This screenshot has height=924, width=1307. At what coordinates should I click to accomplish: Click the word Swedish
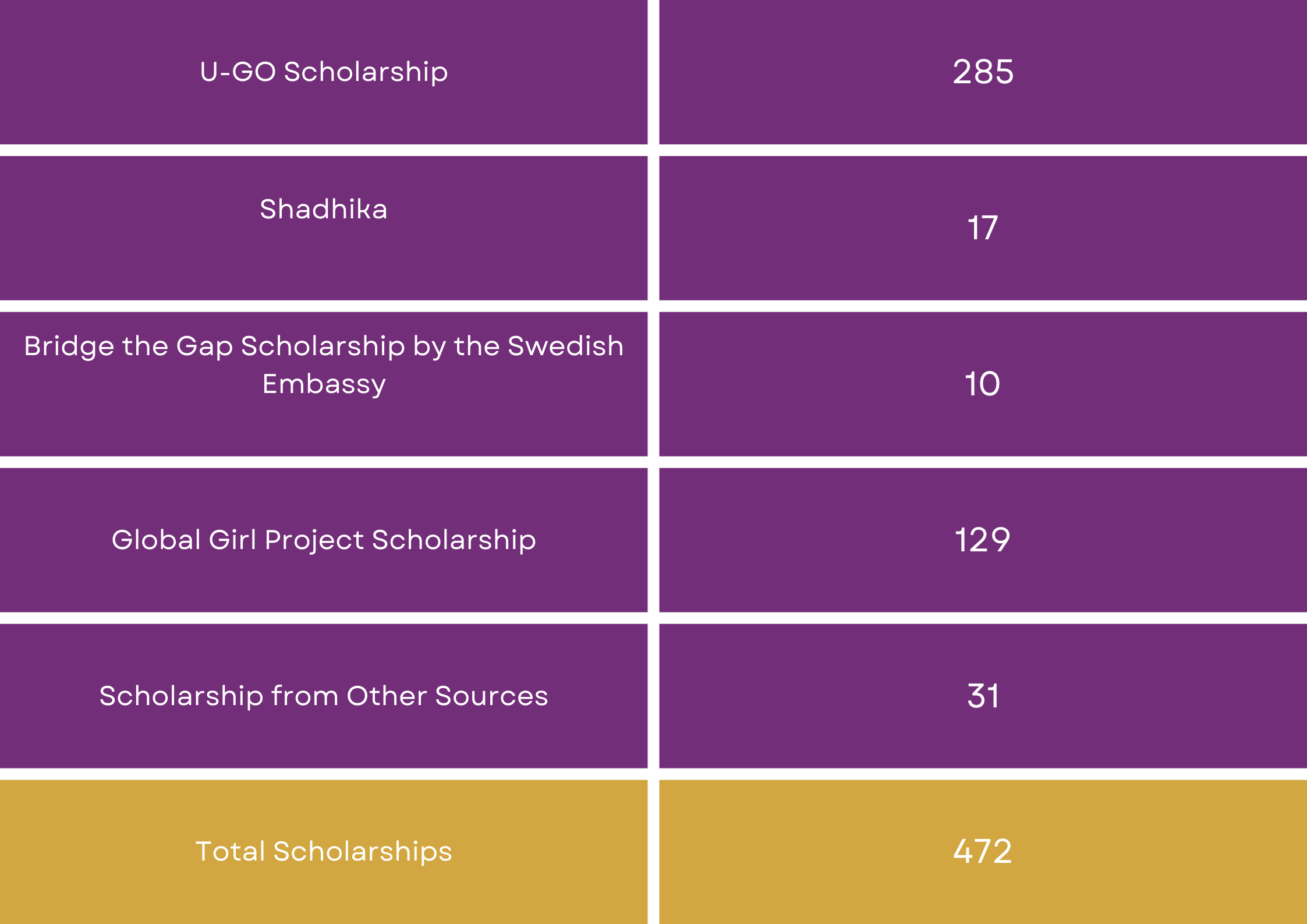[565, 346]
